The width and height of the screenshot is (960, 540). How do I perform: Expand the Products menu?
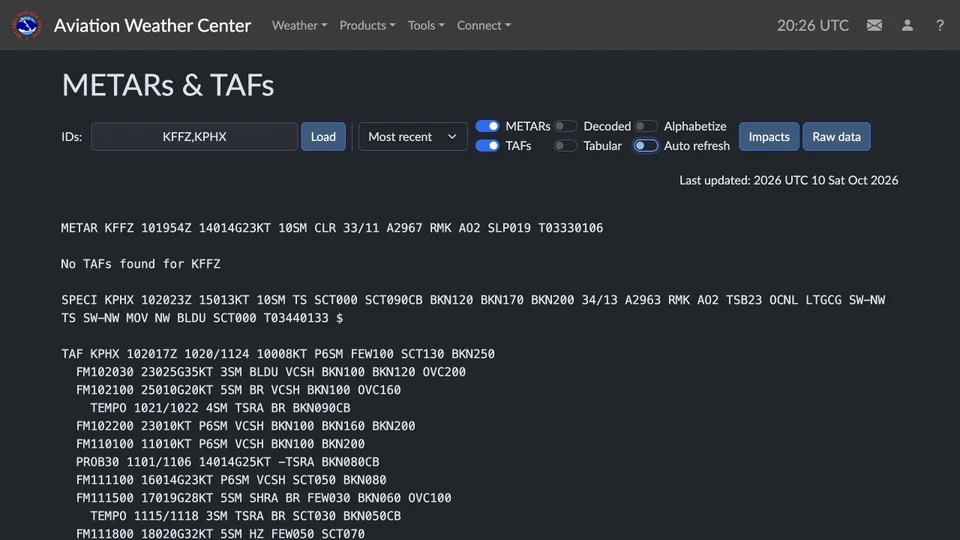[x=367, y=25]
